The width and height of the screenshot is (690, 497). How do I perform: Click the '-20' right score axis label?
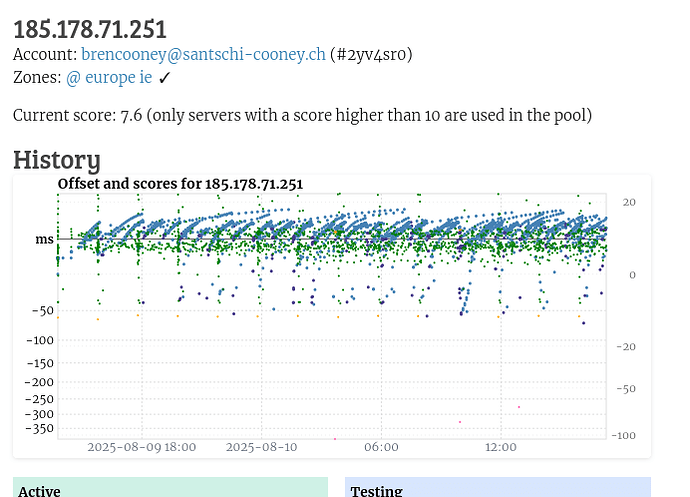coord(626,347)
